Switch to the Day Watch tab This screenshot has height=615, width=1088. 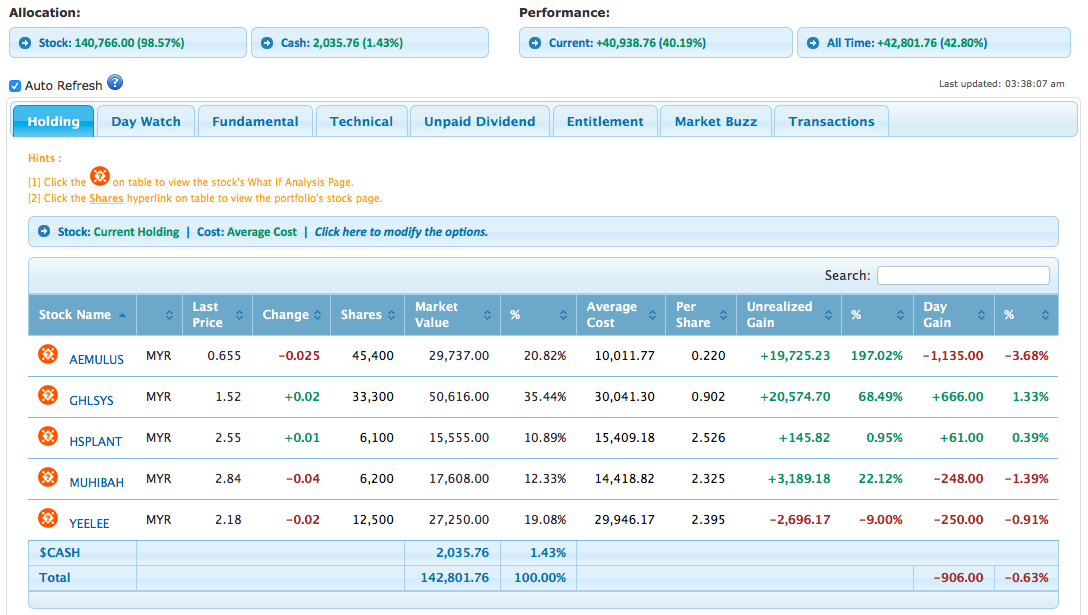146,122
